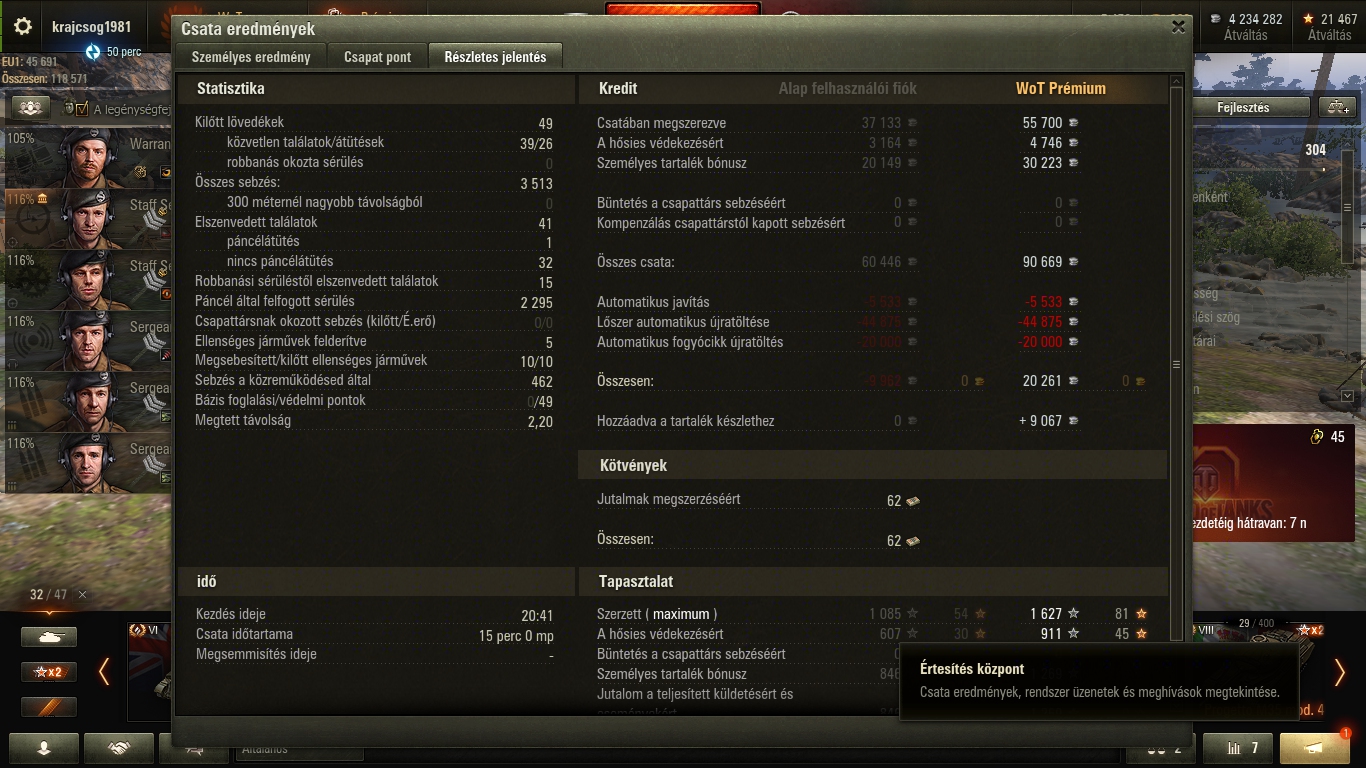Click the crew barracks icon button
Viewport: 1366px width, 768px height.
coord(31,107)
